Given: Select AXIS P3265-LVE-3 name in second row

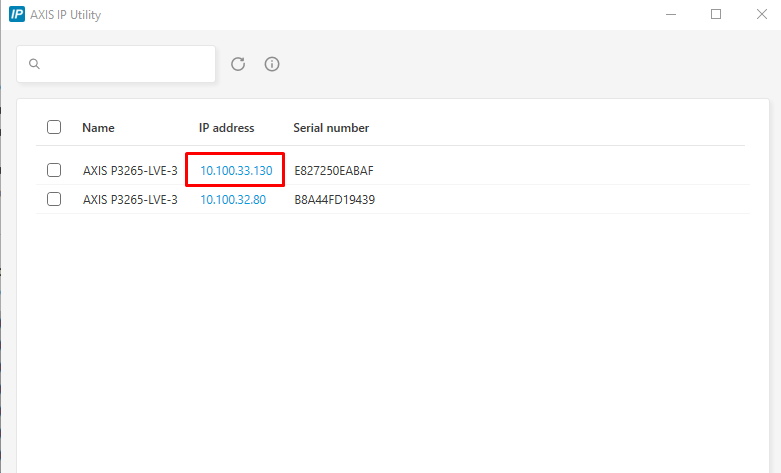Looking at the screenshot, I should [x=130, y=200].
